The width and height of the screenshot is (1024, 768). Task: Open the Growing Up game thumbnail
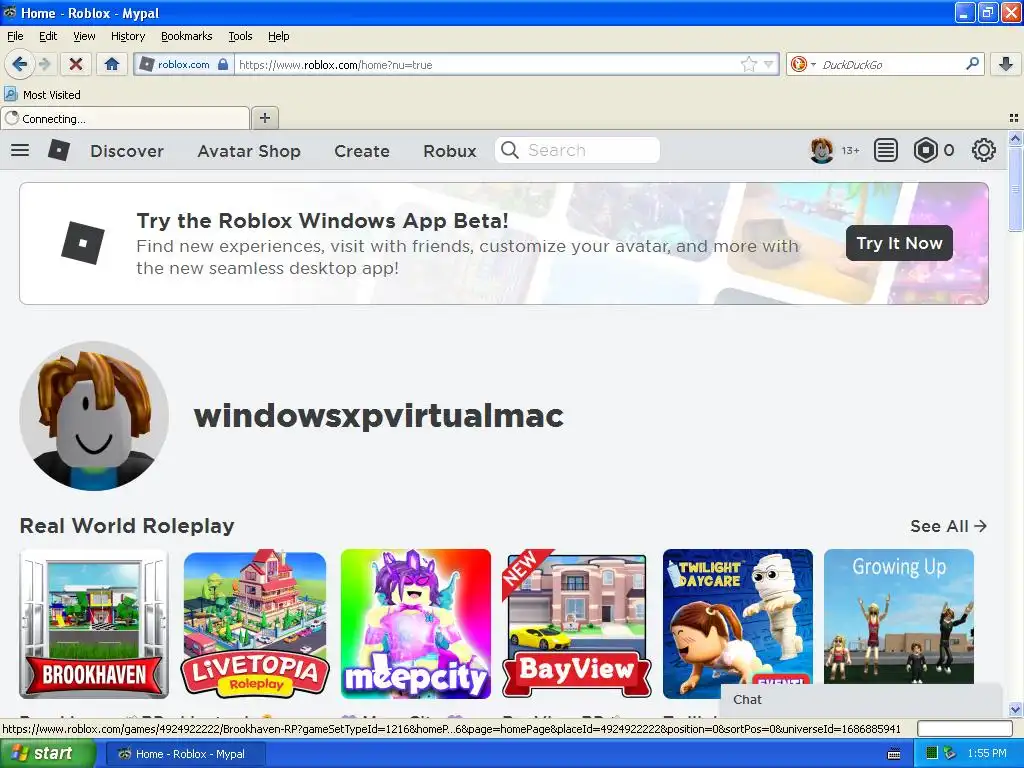click(899, 616)
